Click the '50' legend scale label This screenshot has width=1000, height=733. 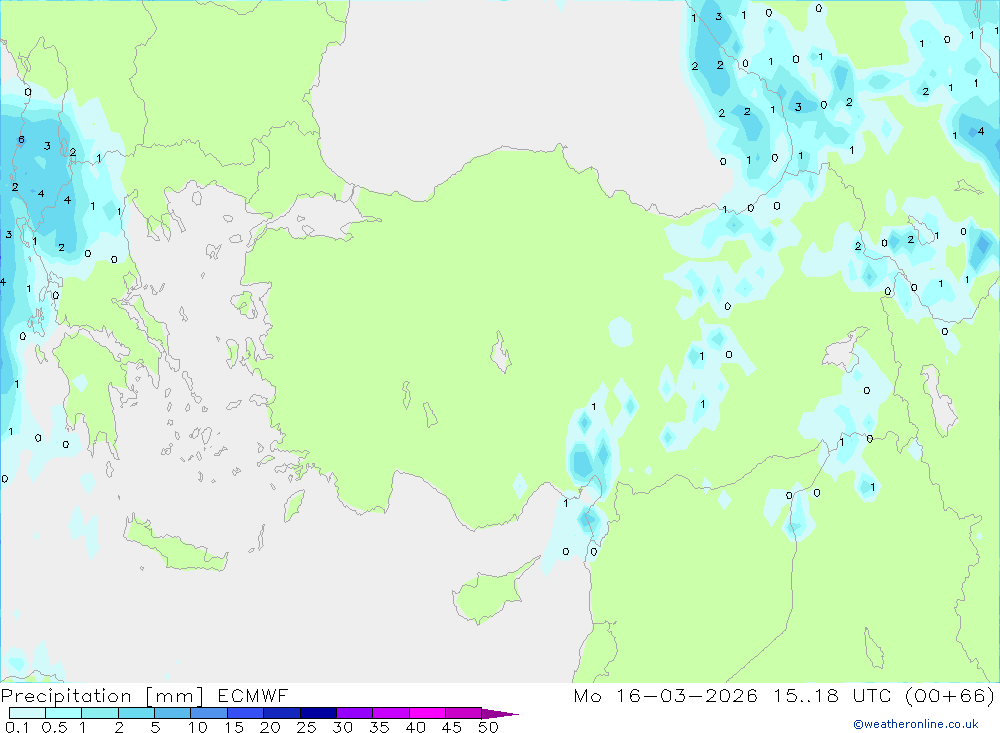click(x=488, y=727)
